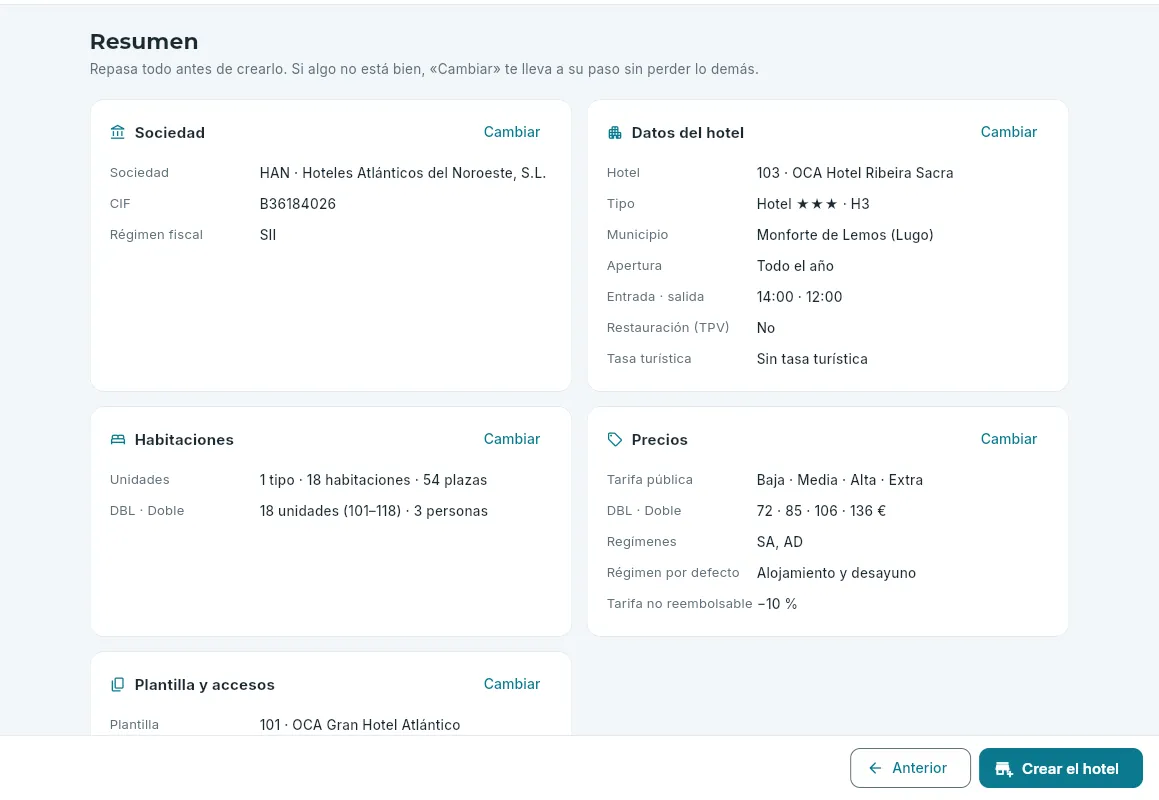Click the Régimen fiscal value SII

click(x=268, y=235)
